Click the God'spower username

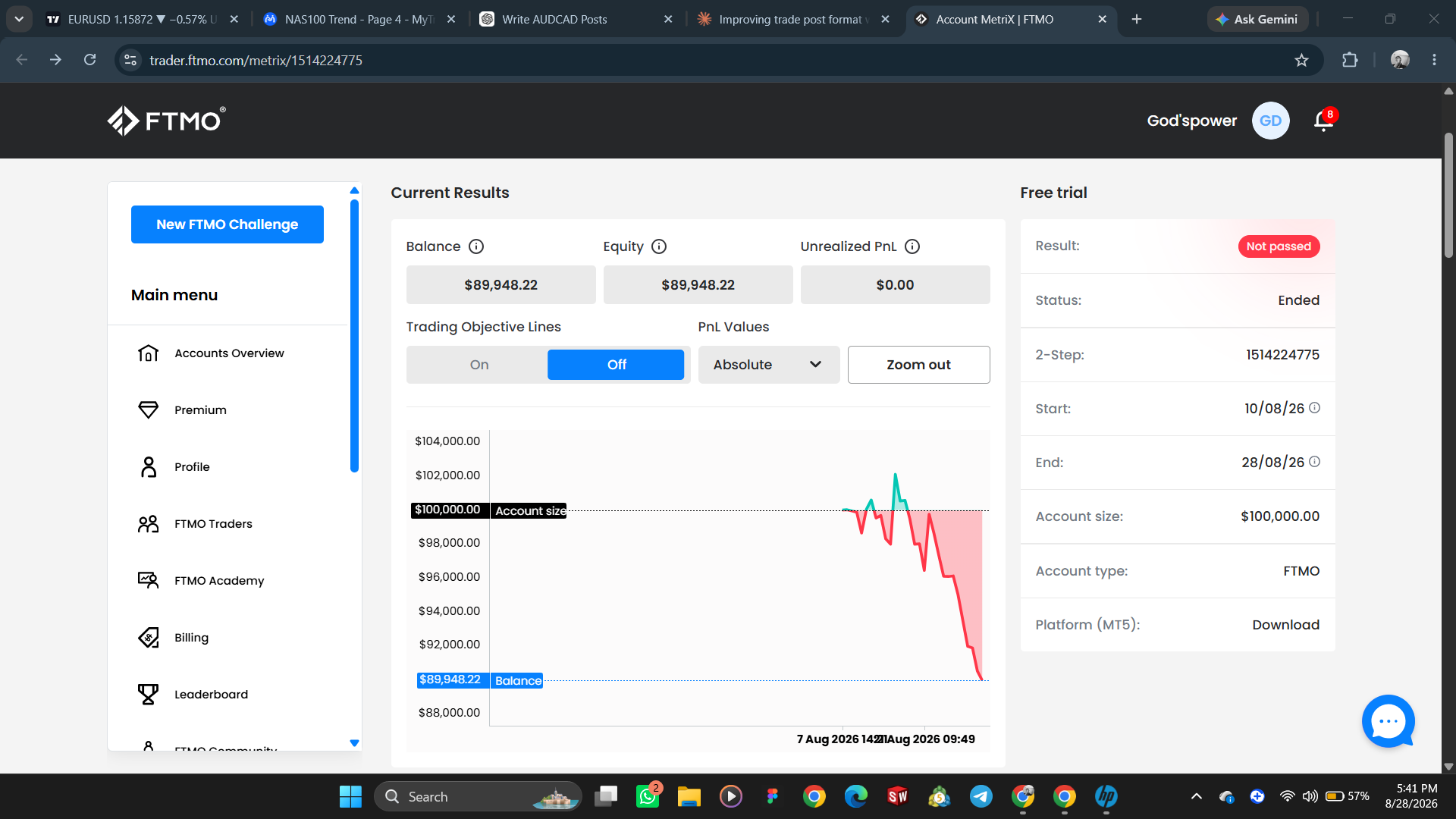(x=1191, y=121)
